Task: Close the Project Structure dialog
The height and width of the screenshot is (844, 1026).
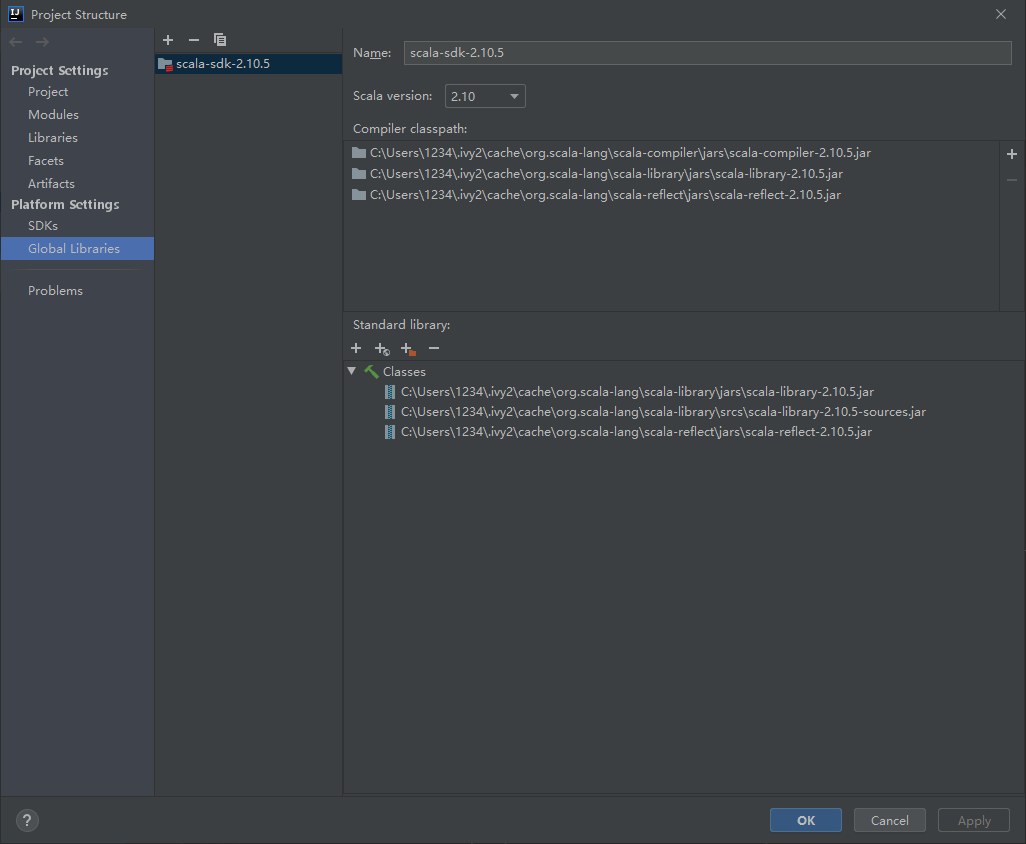Action: [1000, 14]
